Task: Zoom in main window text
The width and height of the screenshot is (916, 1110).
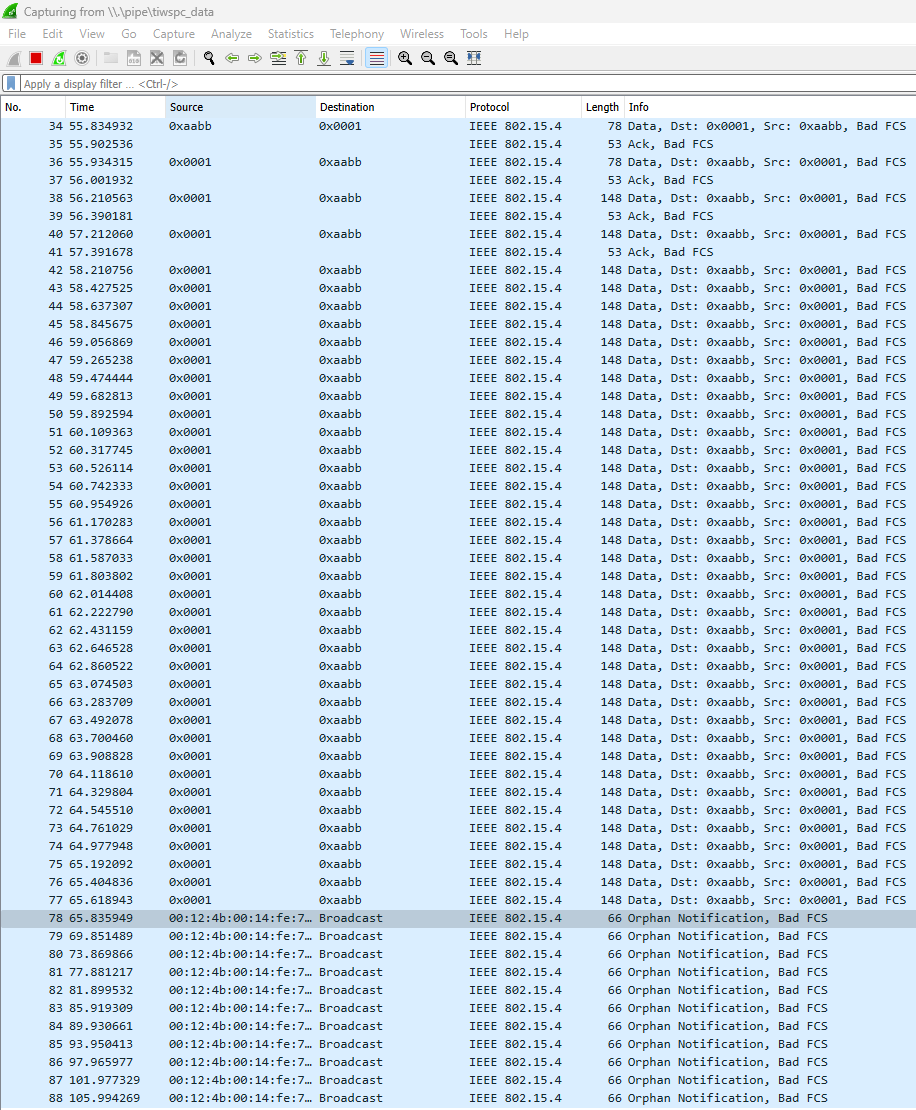Action: coord(405,58)
